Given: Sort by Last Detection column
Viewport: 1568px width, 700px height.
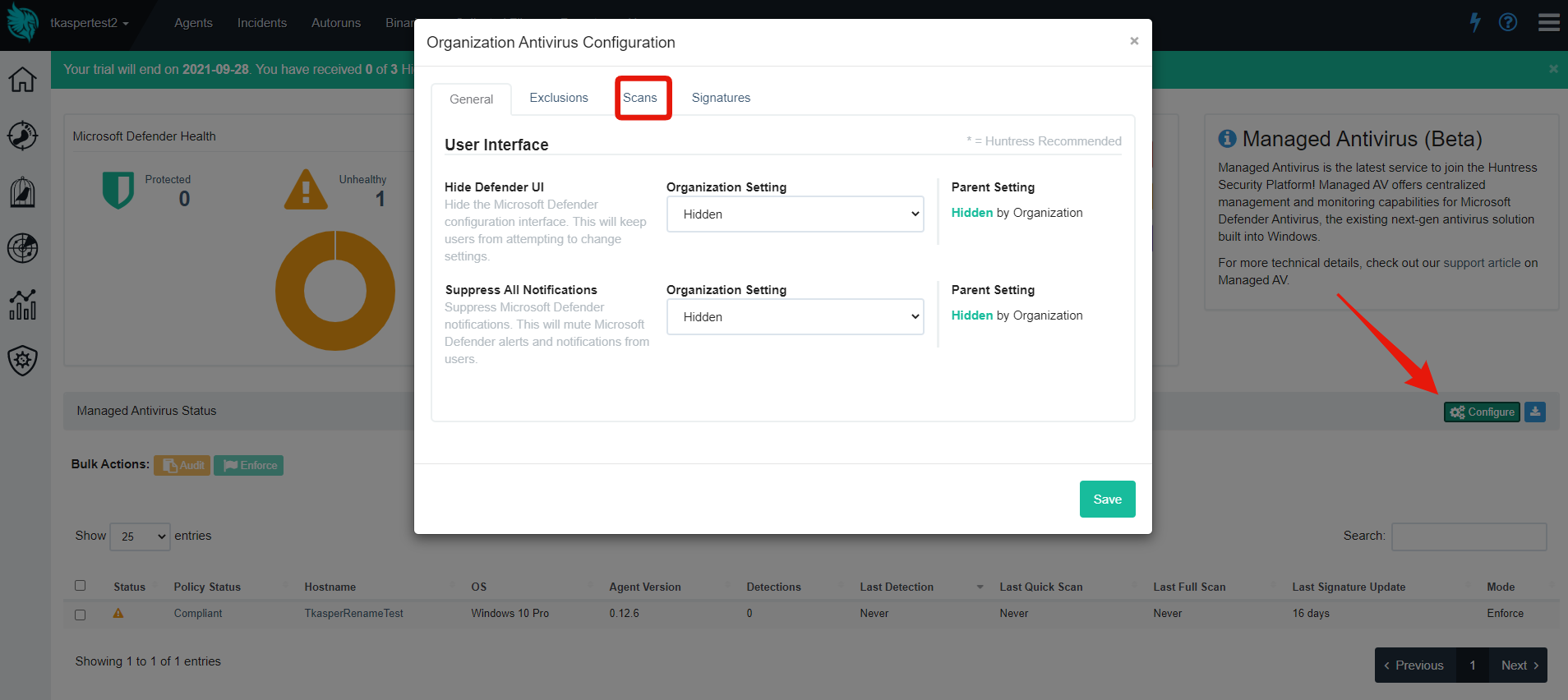Looking at the screenshot, I should (921, 587).
